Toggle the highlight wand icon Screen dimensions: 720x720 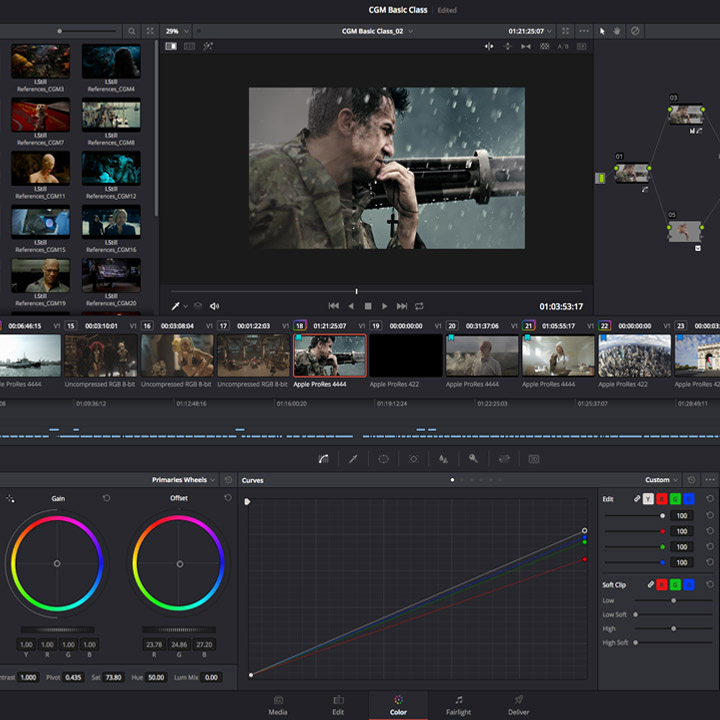(x=208, y=46)
